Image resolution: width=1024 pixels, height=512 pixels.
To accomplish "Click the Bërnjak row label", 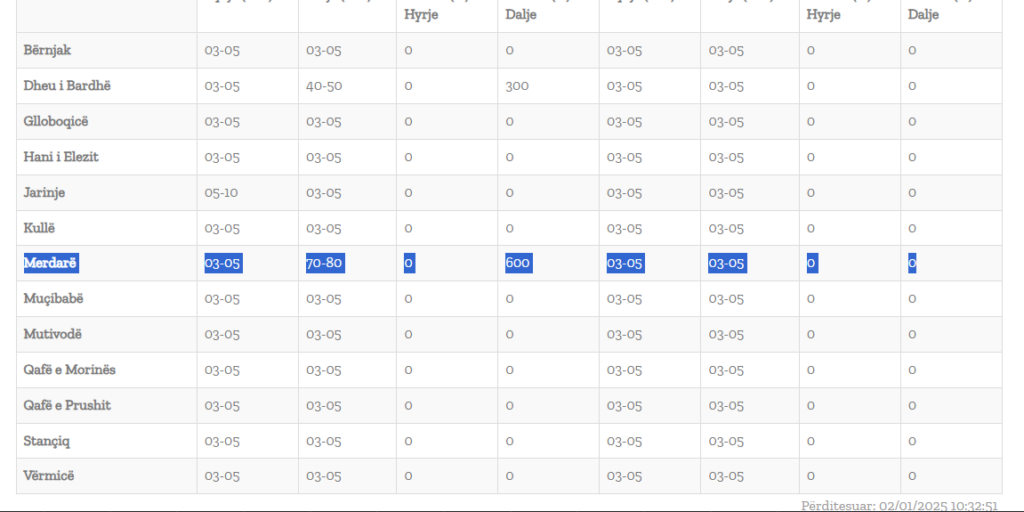I will [x=47, y=50].
